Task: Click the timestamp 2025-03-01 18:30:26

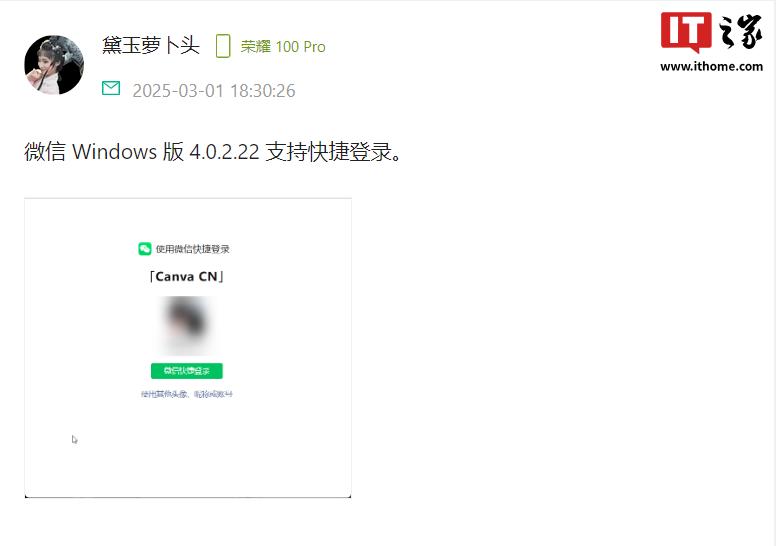Action: 214,91
